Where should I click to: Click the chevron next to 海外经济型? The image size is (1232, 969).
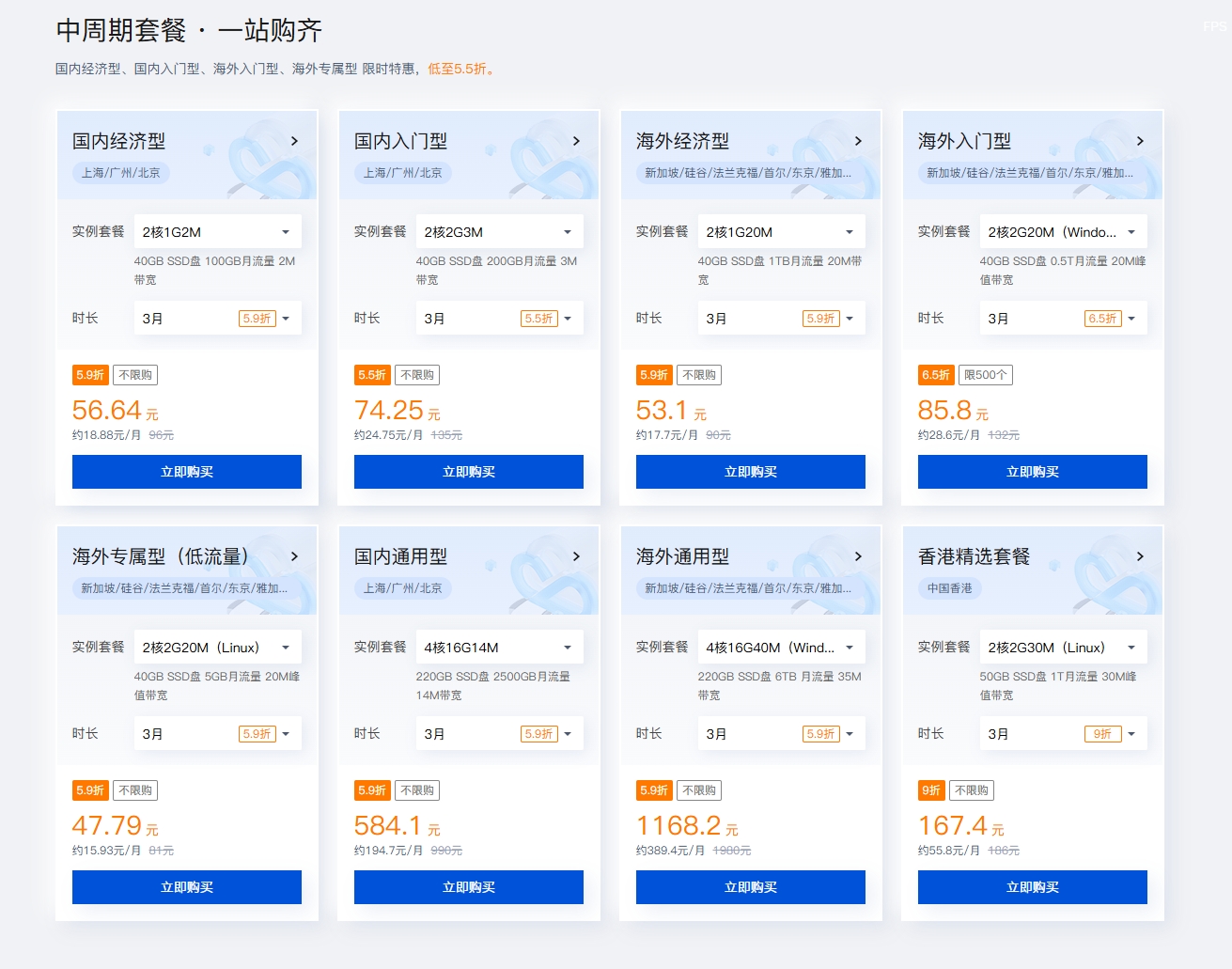858,141
